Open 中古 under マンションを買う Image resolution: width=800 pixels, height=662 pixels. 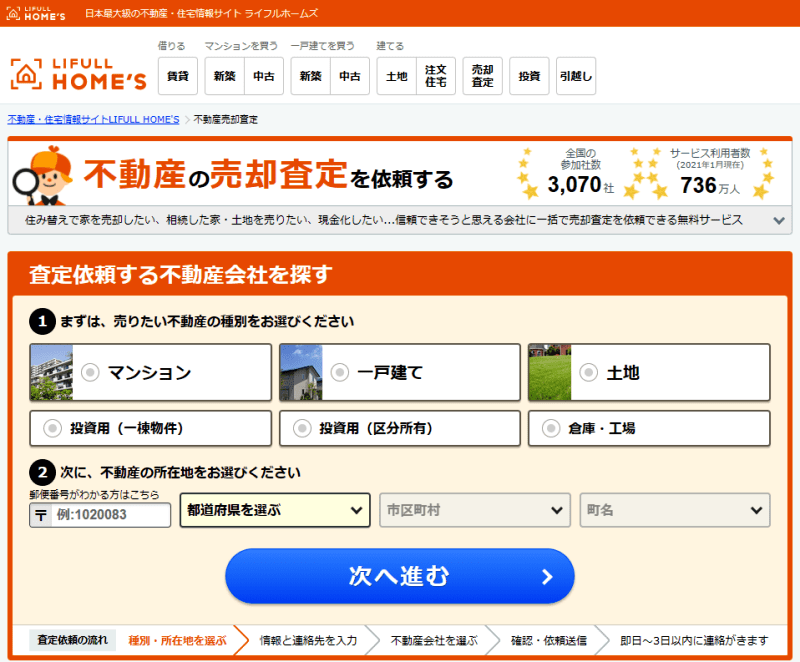pos(264,76)
